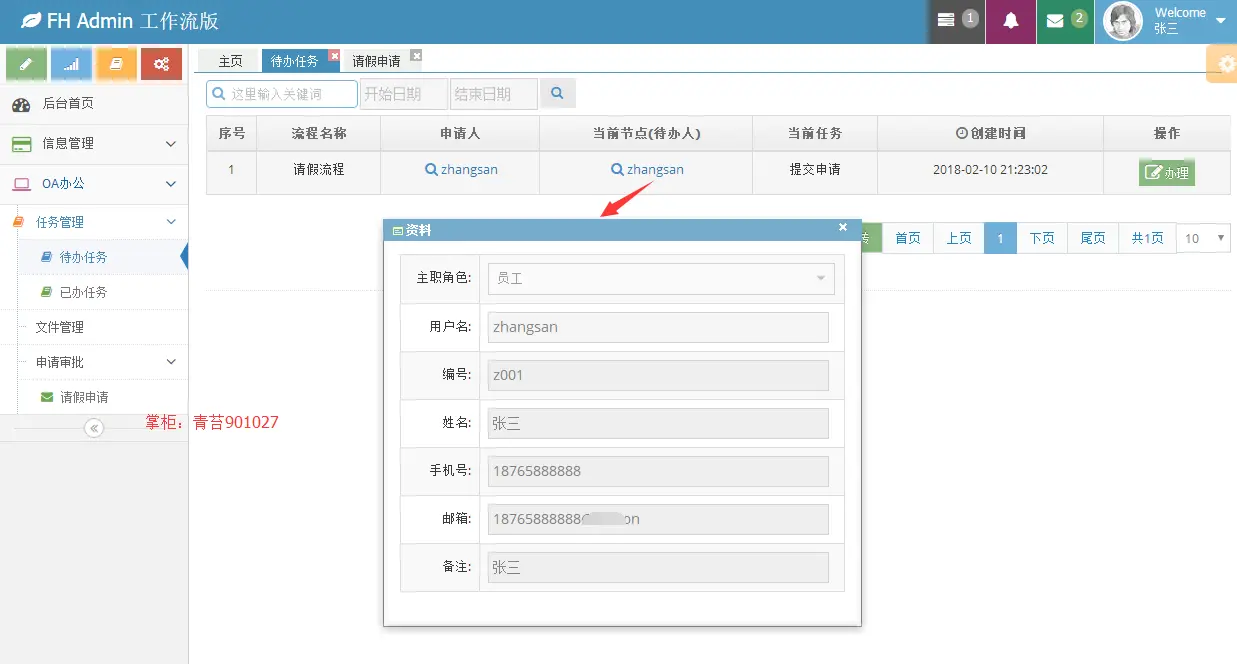The image size is (1237, 664).
Task: Click the red gears shortcut button
Action: point(161,64)
